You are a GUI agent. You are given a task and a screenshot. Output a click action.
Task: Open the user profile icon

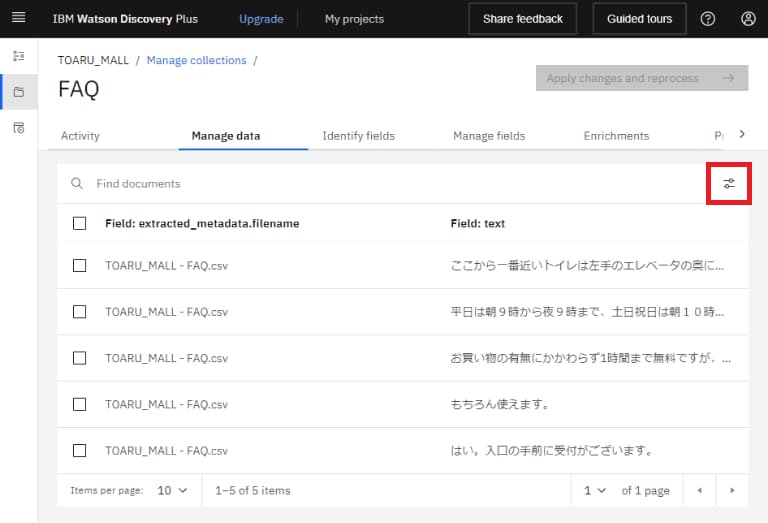click(x=748, y=18)
